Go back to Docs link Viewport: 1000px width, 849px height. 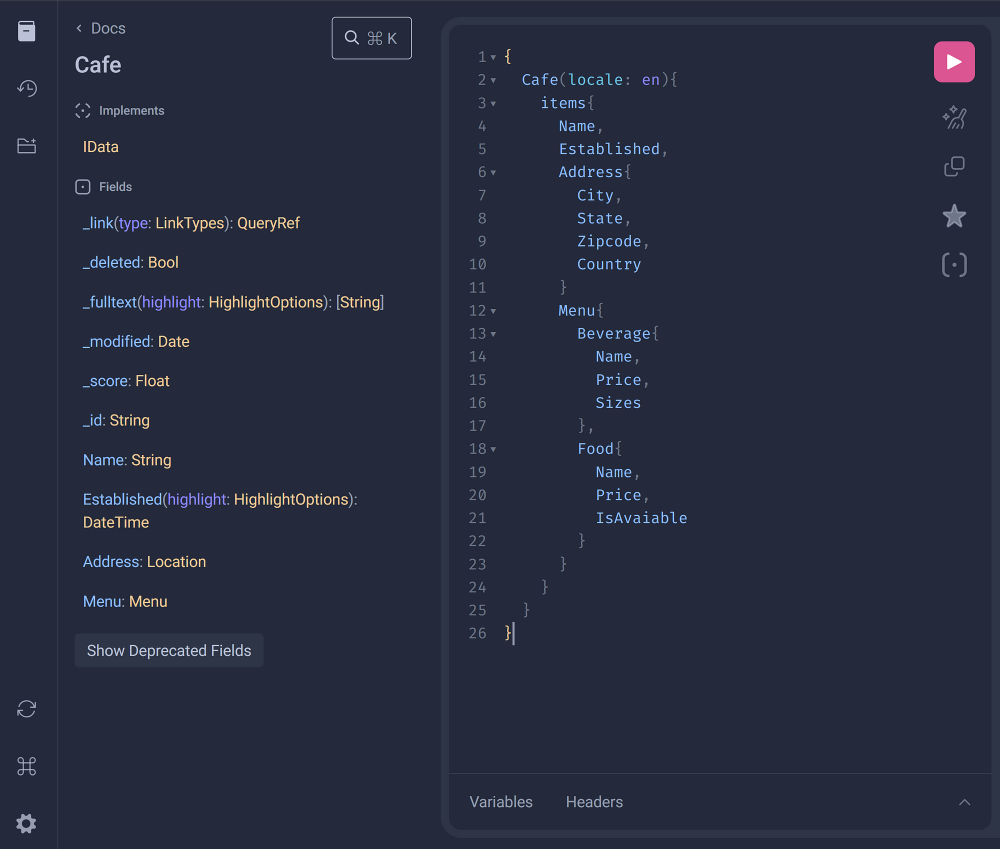click(101, 28)
